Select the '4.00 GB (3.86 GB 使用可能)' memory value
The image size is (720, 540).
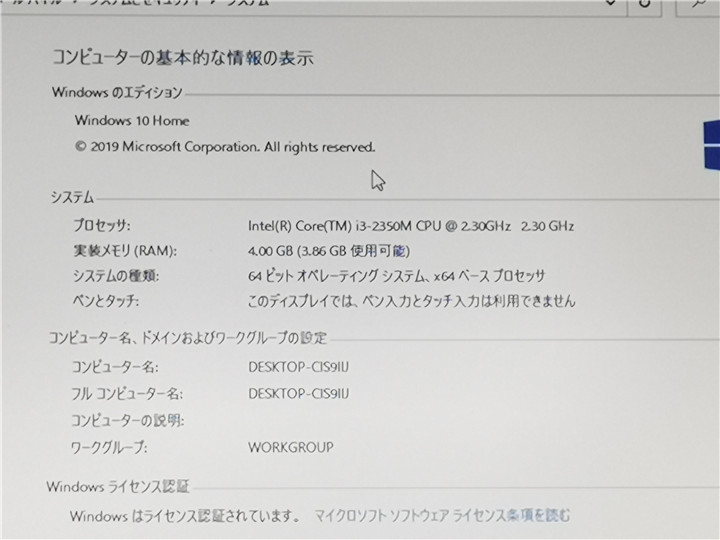point(329,251)
